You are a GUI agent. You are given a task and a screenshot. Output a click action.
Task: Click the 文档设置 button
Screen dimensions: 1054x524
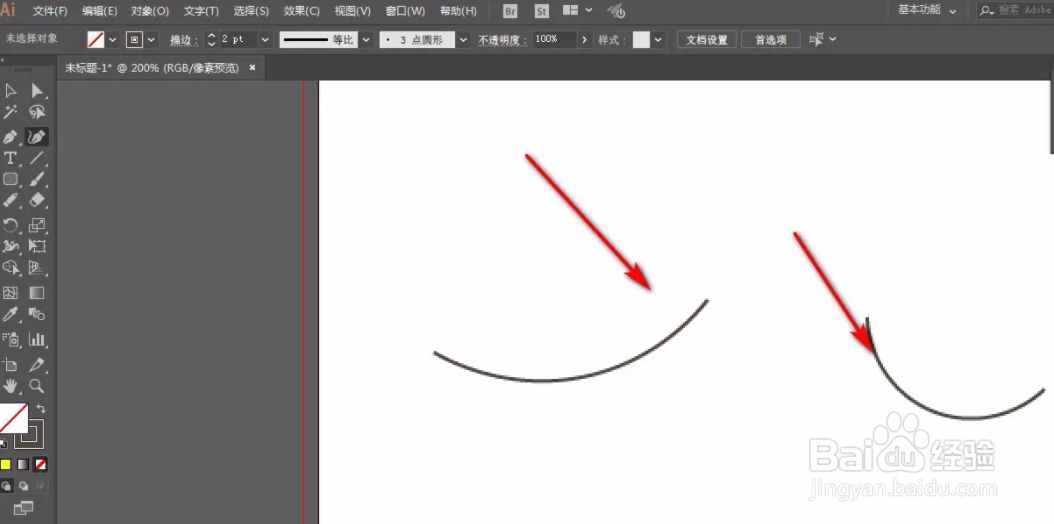706,40
